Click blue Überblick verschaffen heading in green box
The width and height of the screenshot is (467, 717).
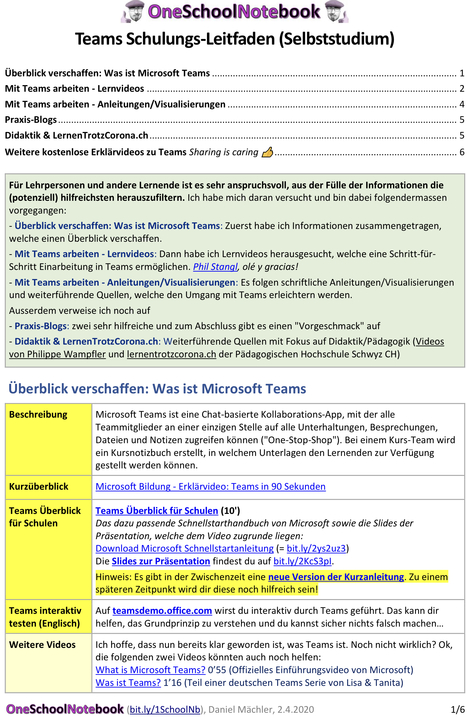pyautogui.click(x=117, y=225)
